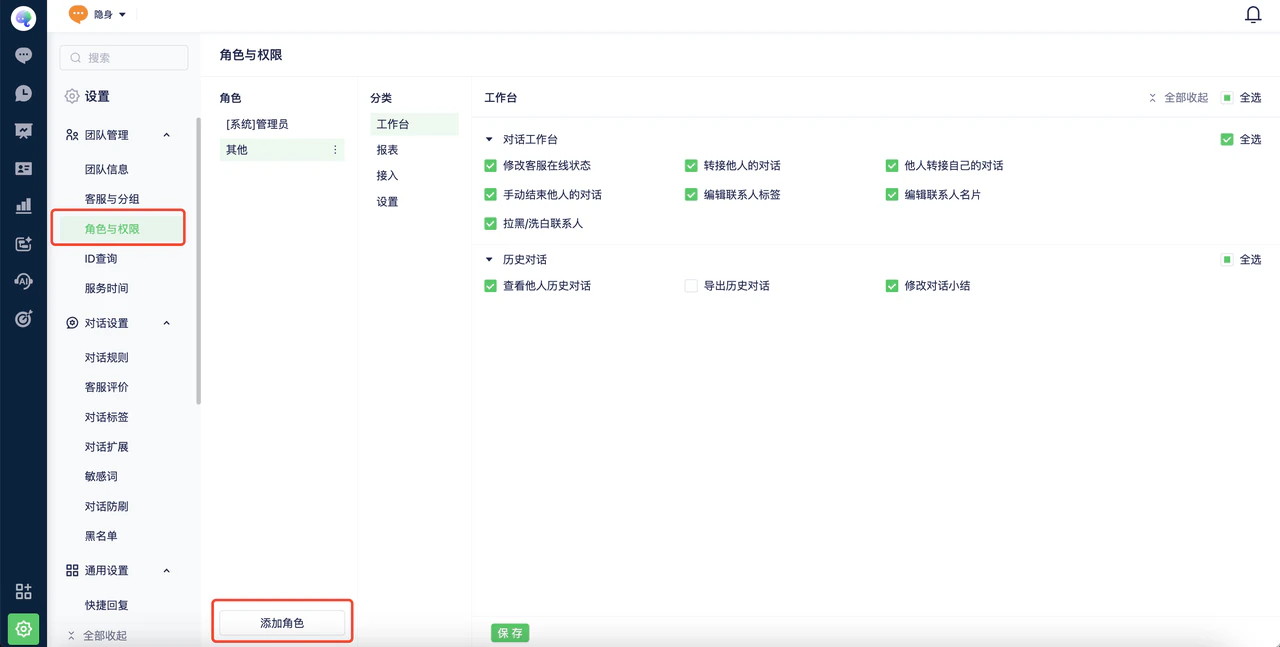Screen dimensions: 1280x647
Task: Open 快捷回复 settings page
Action: (x=107, y=606)
